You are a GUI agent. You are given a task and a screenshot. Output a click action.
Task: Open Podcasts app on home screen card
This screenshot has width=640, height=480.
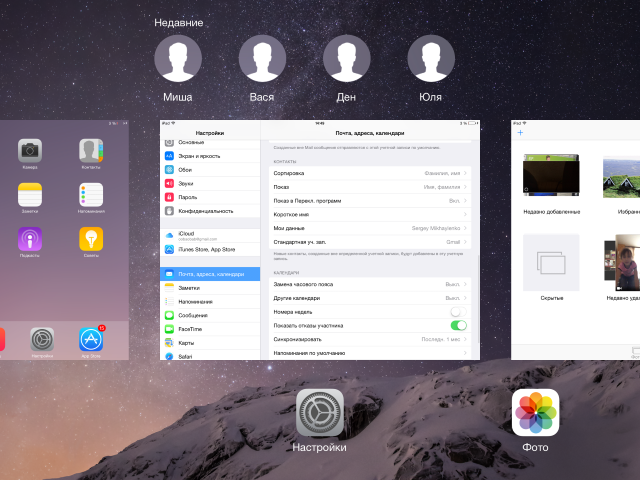point(30,239)
